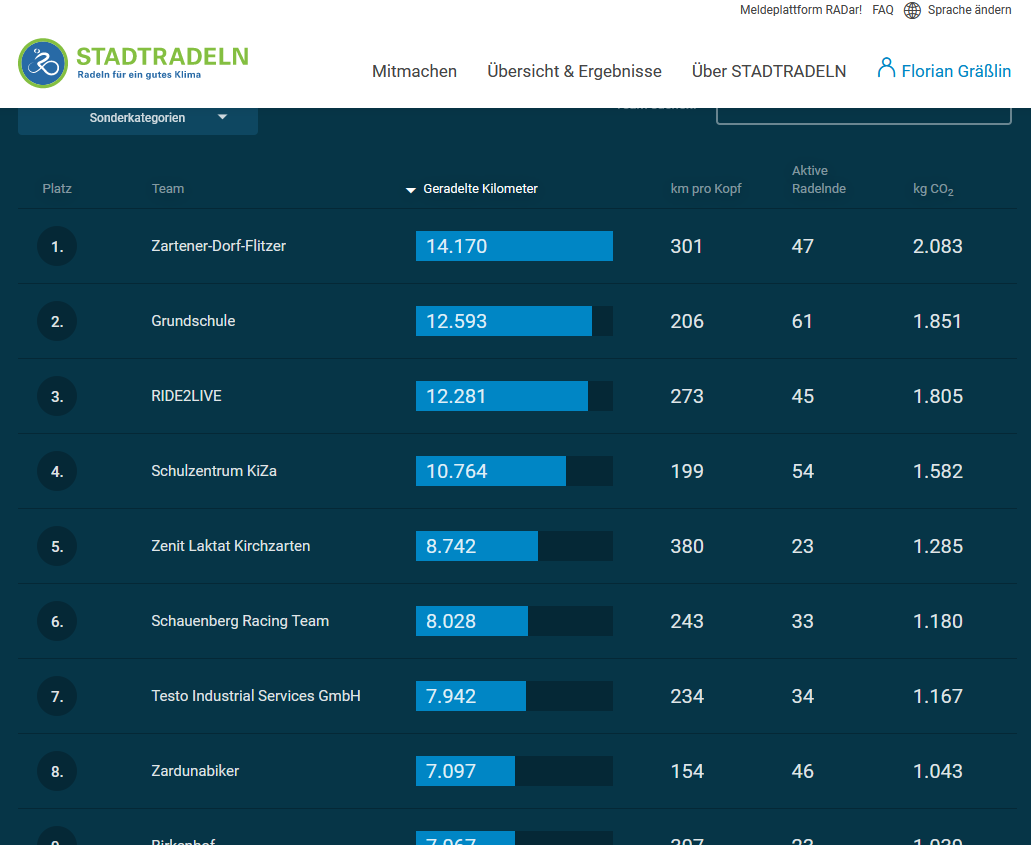
Task: Click the rank 7. badge
Action: pyautogui.click(x=57, y=696)
